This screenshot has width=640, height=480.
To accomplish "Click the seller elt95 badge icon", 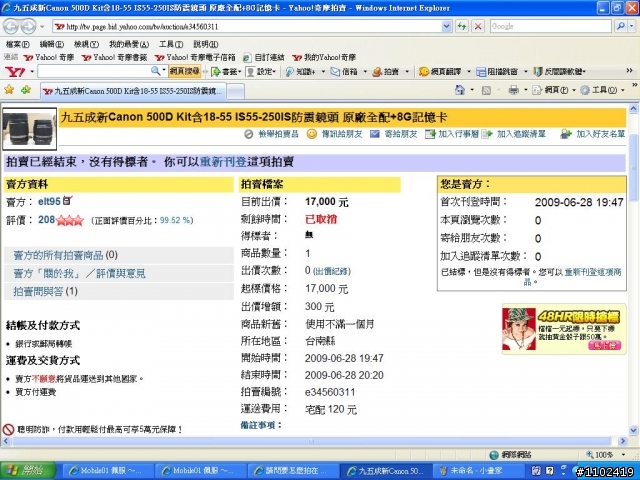I will pyautogui.click(x=67, y=200).
